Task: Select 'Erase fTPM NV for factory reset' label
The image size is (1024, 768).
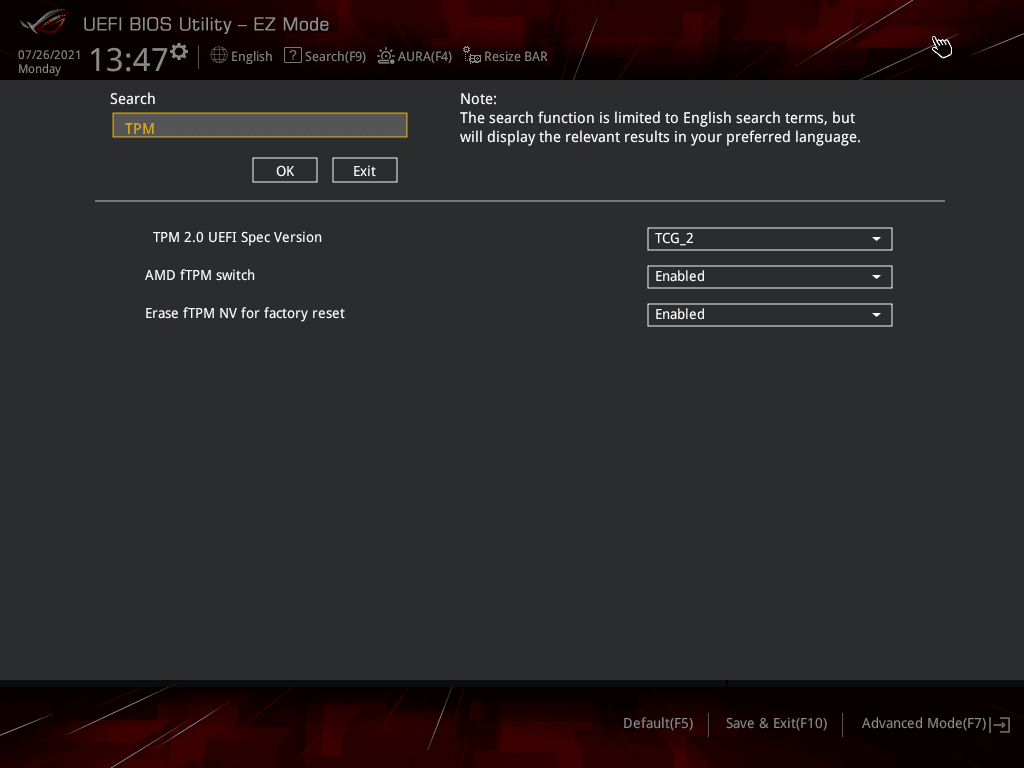Action: [x=245, y=313]
